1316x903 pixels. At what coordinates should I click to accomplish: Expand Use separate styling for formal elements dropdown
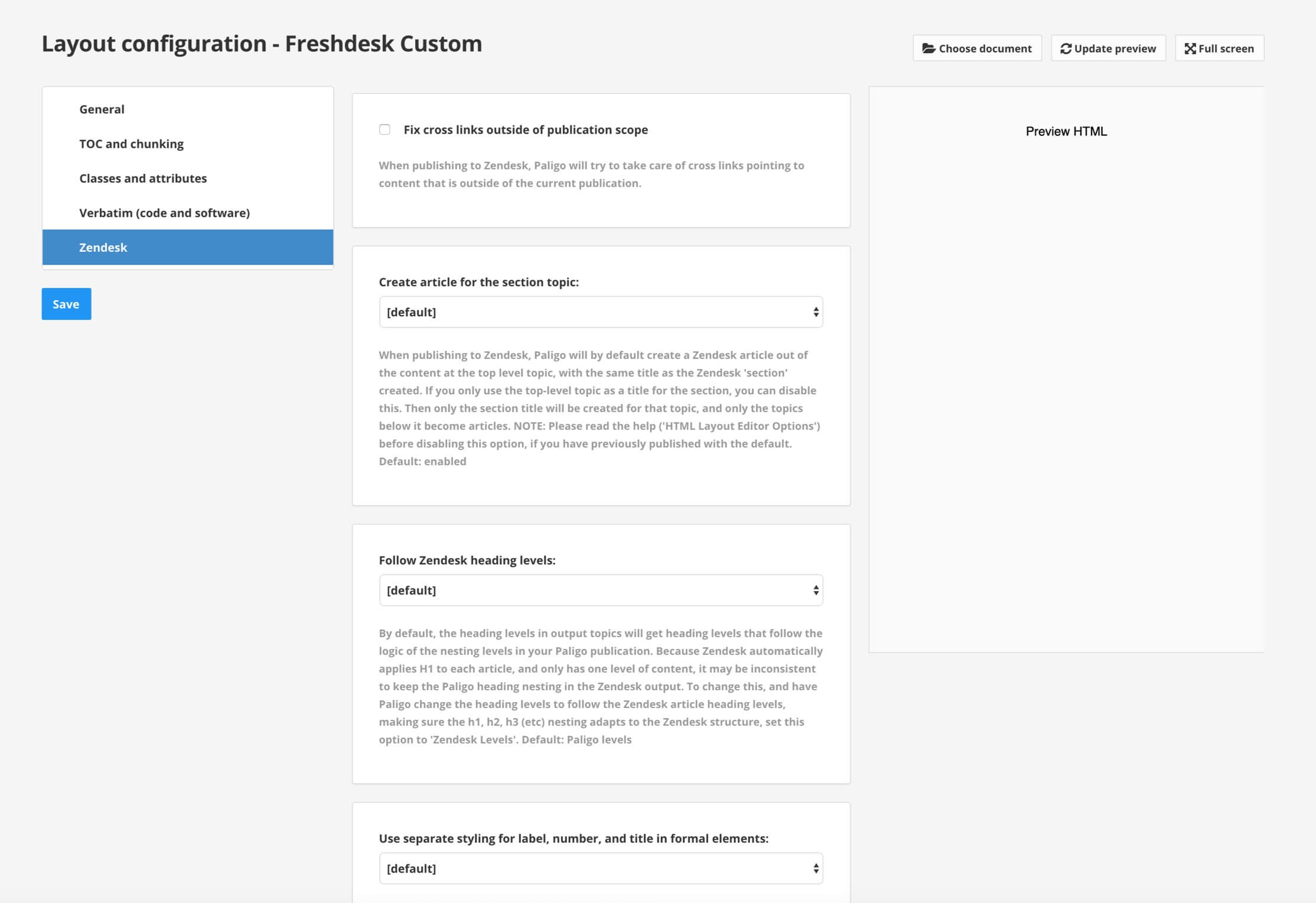pyautogui.click(x=600, y=868)
